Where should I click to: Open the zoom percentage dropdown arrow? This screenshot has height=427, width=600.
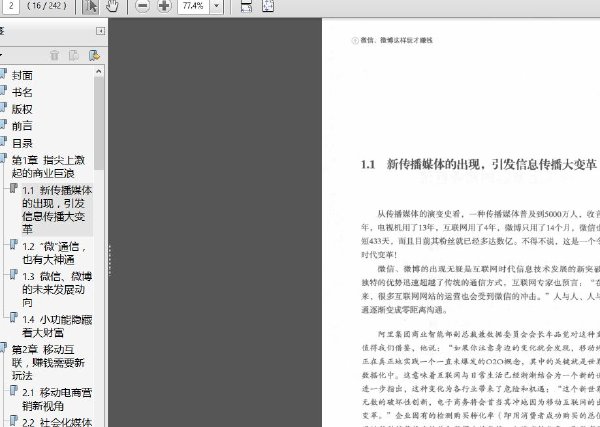point(217,6)
